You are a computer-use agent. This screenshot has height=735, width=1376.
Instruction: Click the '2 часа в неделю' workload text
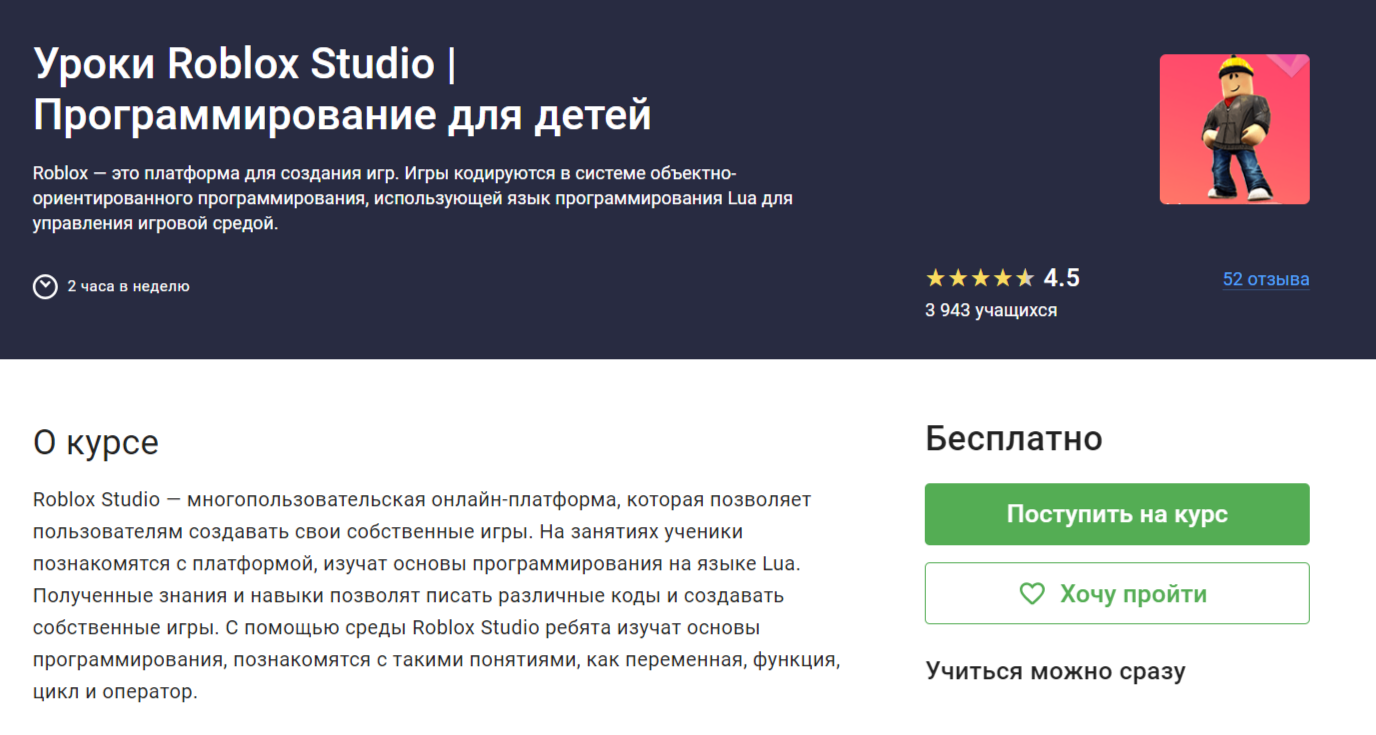coord(128,287)
